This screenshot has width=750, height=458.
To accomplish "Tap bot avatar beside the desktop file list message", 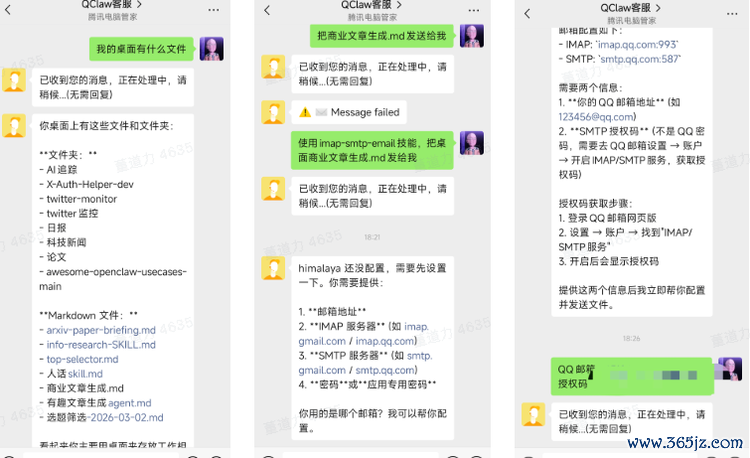I will pyautogui.click(x=14, y=126).
